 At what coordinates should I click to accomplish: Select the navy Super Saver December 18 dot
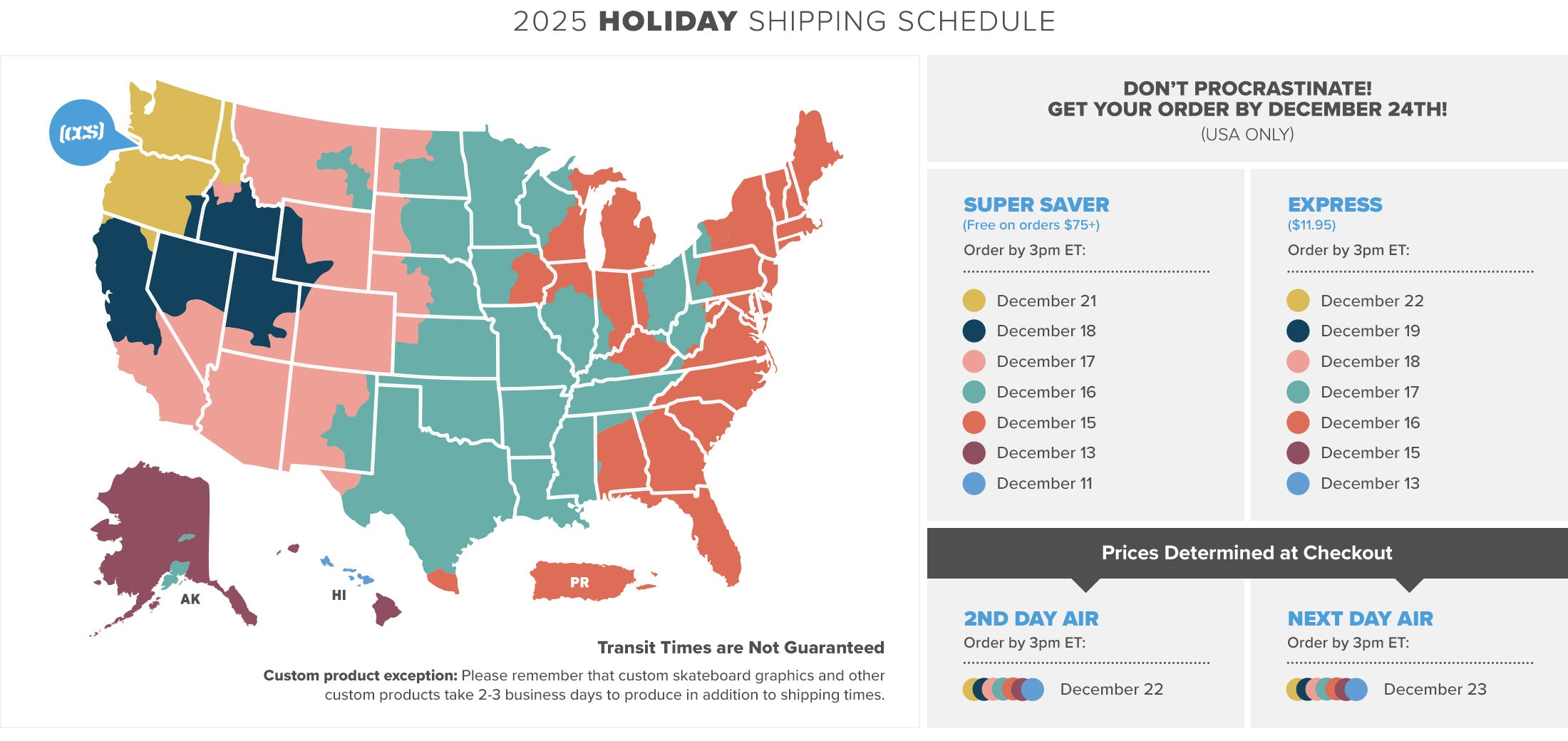pos(974,331)
